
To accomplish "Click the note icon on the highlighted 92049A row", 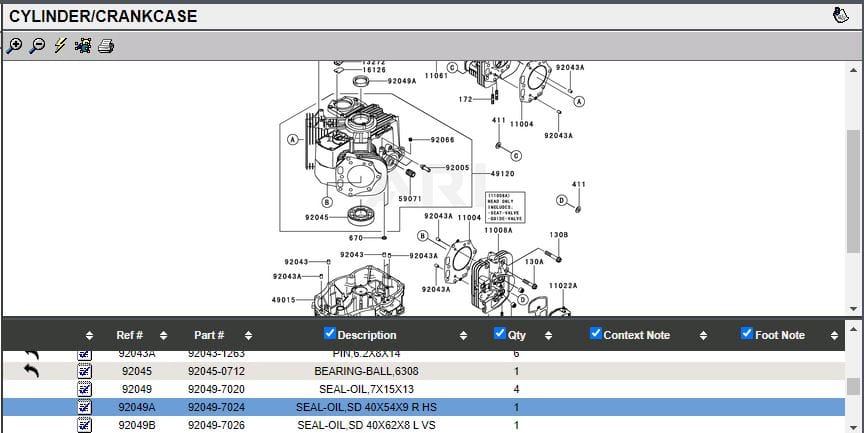I will point(85,407).
